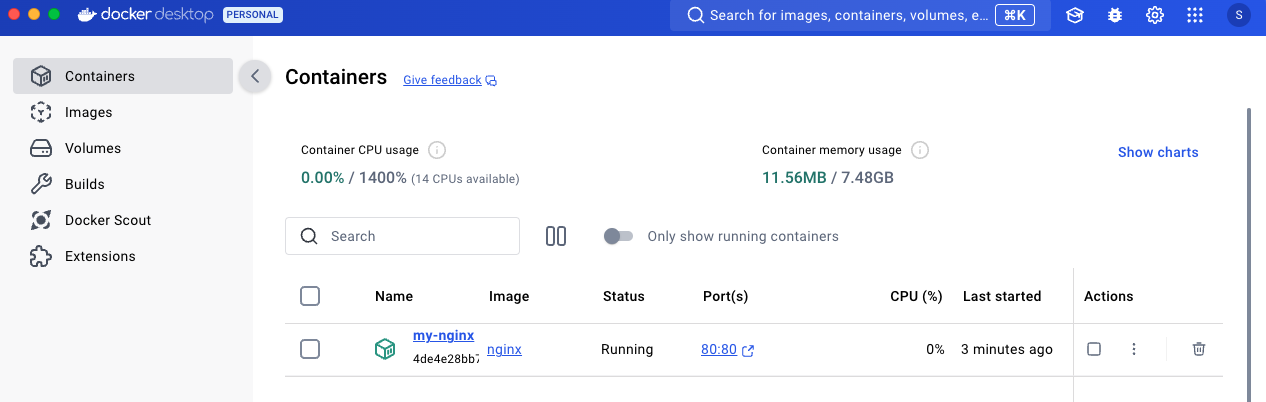Open the Troubleshoot bug icon
Viewport: 1266px width, 402px height.
click(1115, 16)
